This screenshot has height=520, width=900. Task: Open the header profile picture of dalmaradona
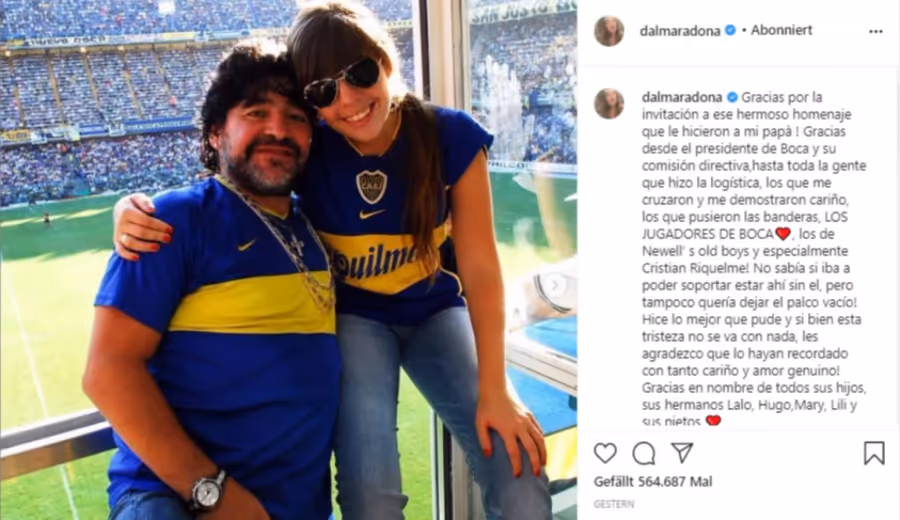pyautogui.click(x=609, y=31)
